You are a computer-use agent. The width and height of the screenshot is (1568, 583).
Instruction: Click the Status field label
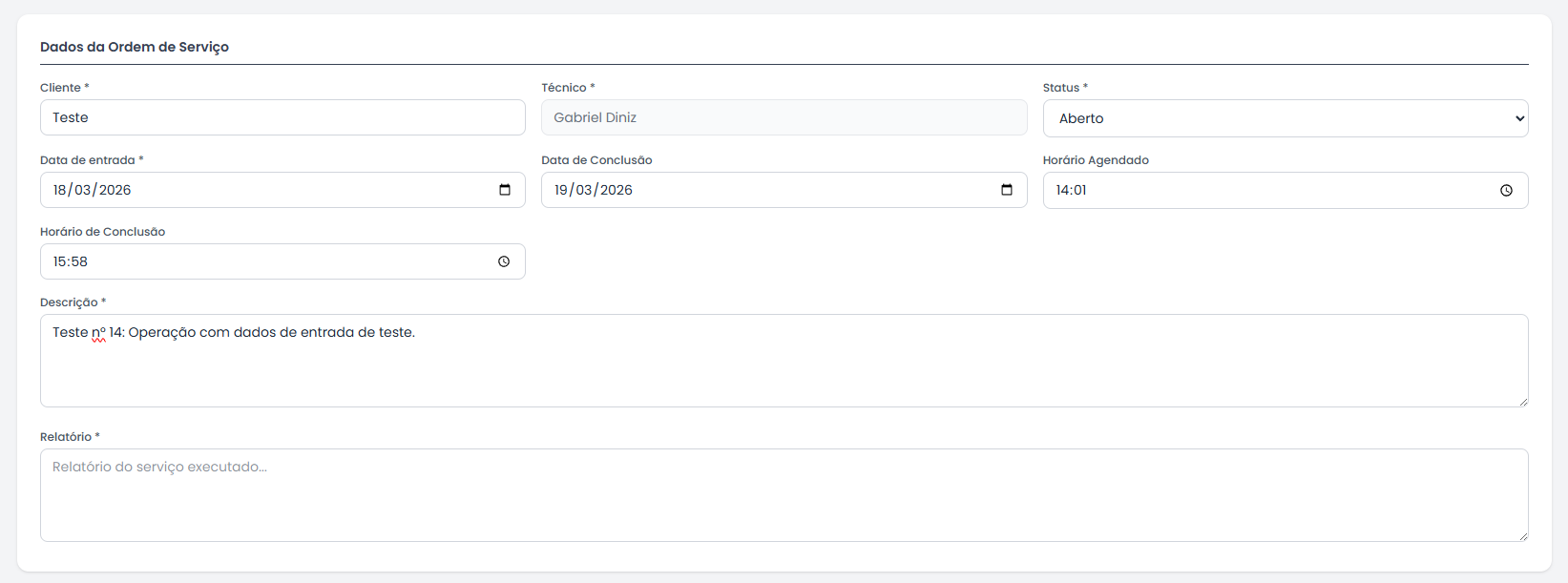point(1060,88)
